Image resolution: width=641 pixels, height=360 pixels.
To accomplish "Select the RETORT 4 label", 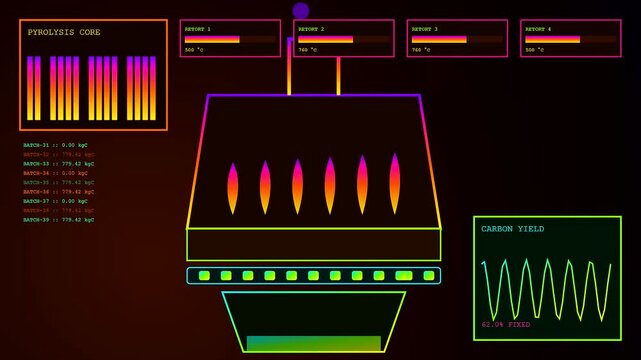I will coord(538,29).
